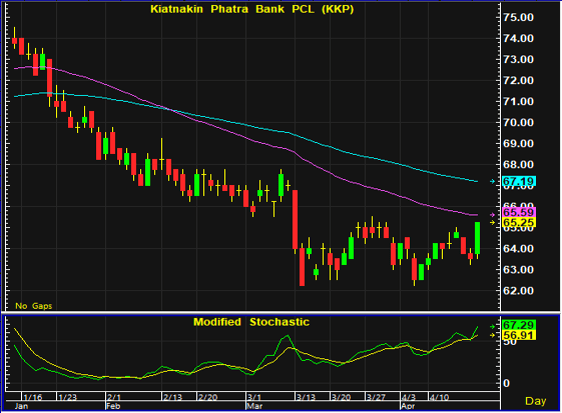Click the 71.00 price axis label
562x413 pixels.
tap(518, 102)
